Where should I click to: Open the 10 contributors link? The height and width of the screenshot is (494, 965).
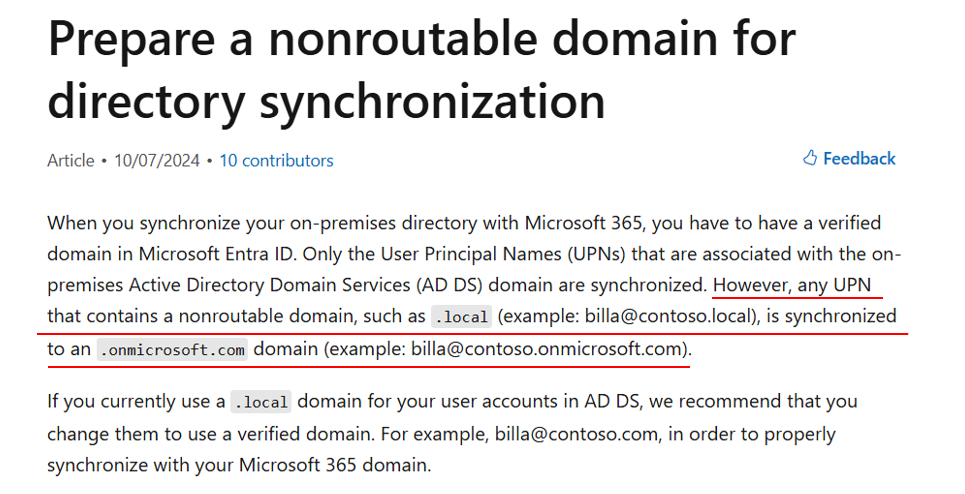pyautogui.click(x=276, y=161)
